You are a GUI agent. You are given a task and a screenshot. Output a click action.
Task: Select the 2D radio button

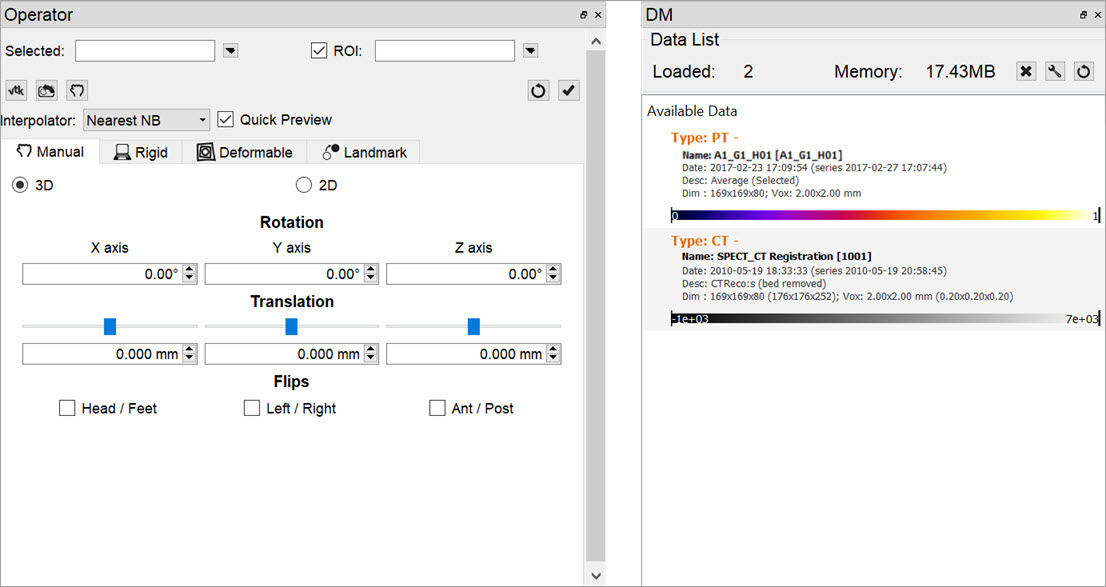[304, 185]
